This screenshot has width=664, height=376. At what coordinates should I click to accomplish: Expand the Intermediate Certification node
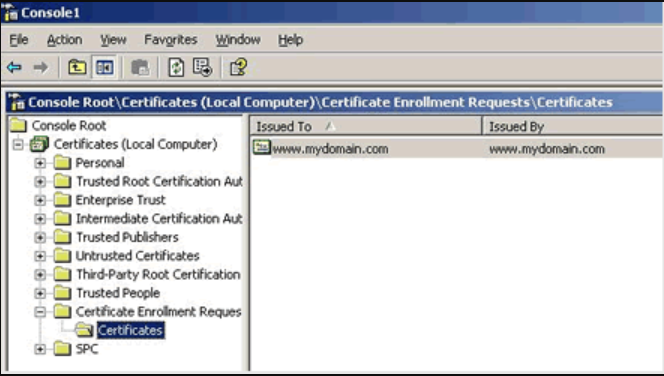(x=40, y=218)
